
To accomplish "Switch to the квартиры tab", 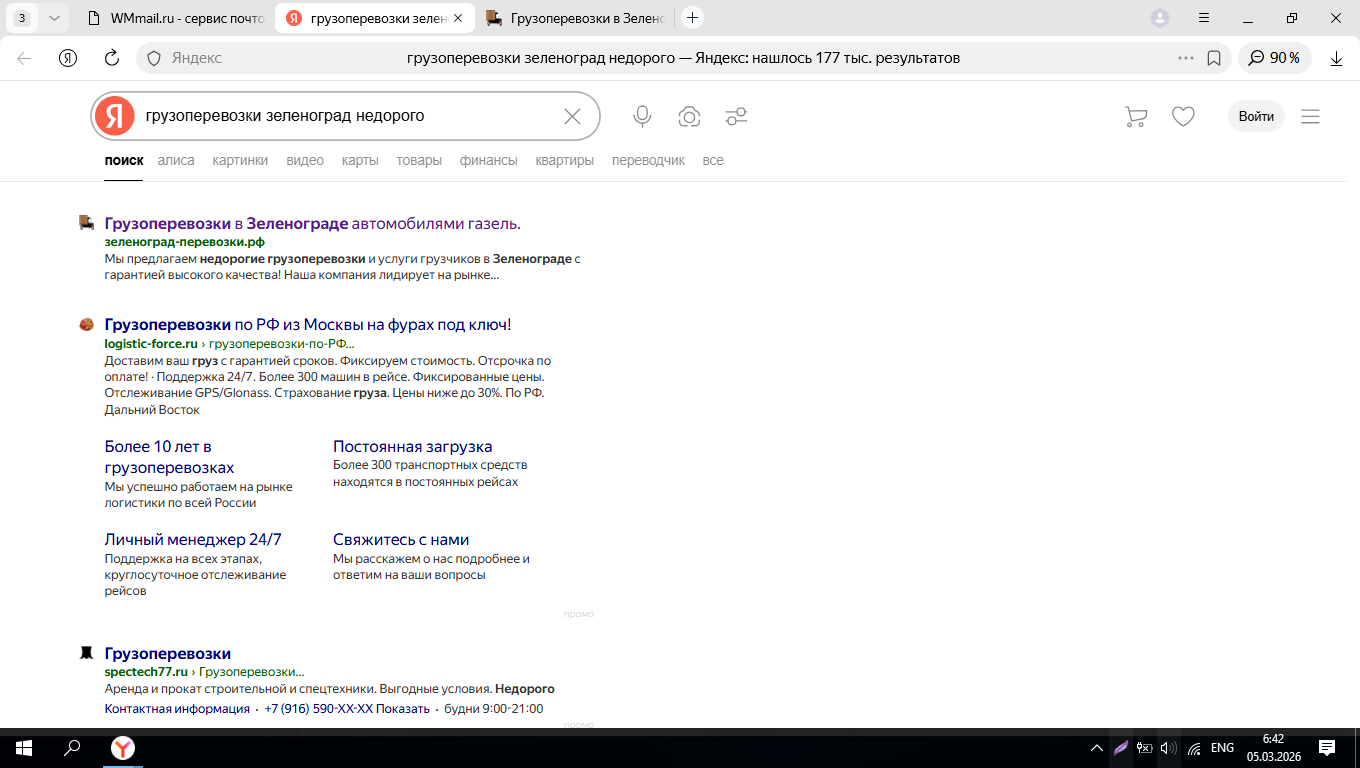I will click(565, 160).
